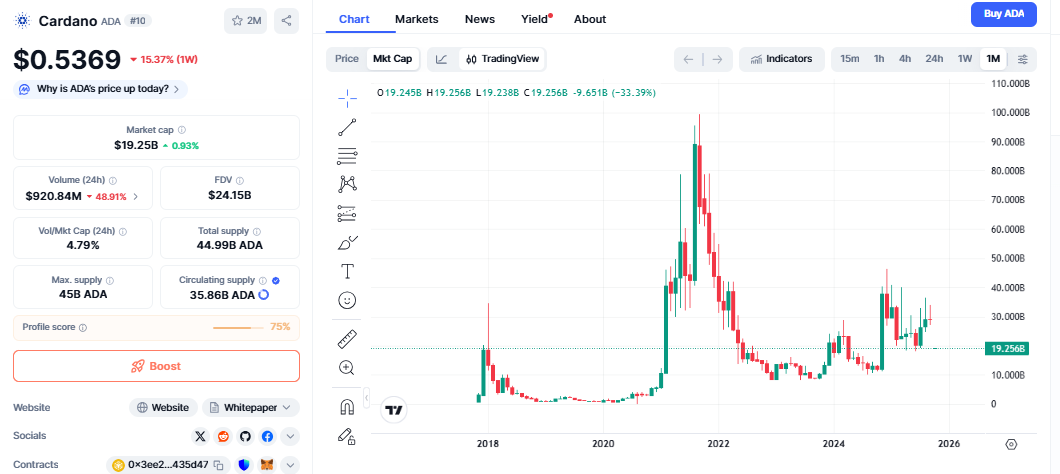Click the Buy ADA button
The width and height of the screenshot is (1060, 474).
coord(1004,14)
